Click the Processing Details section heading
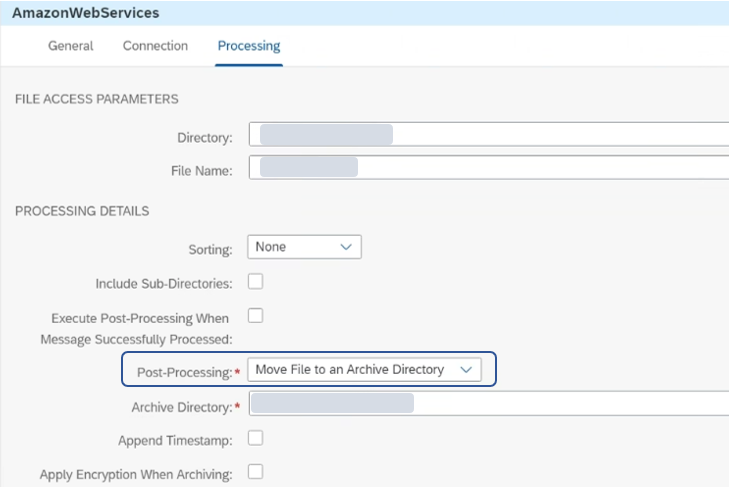This screenshot has height=487, width=730. click(x=82, y=211)
